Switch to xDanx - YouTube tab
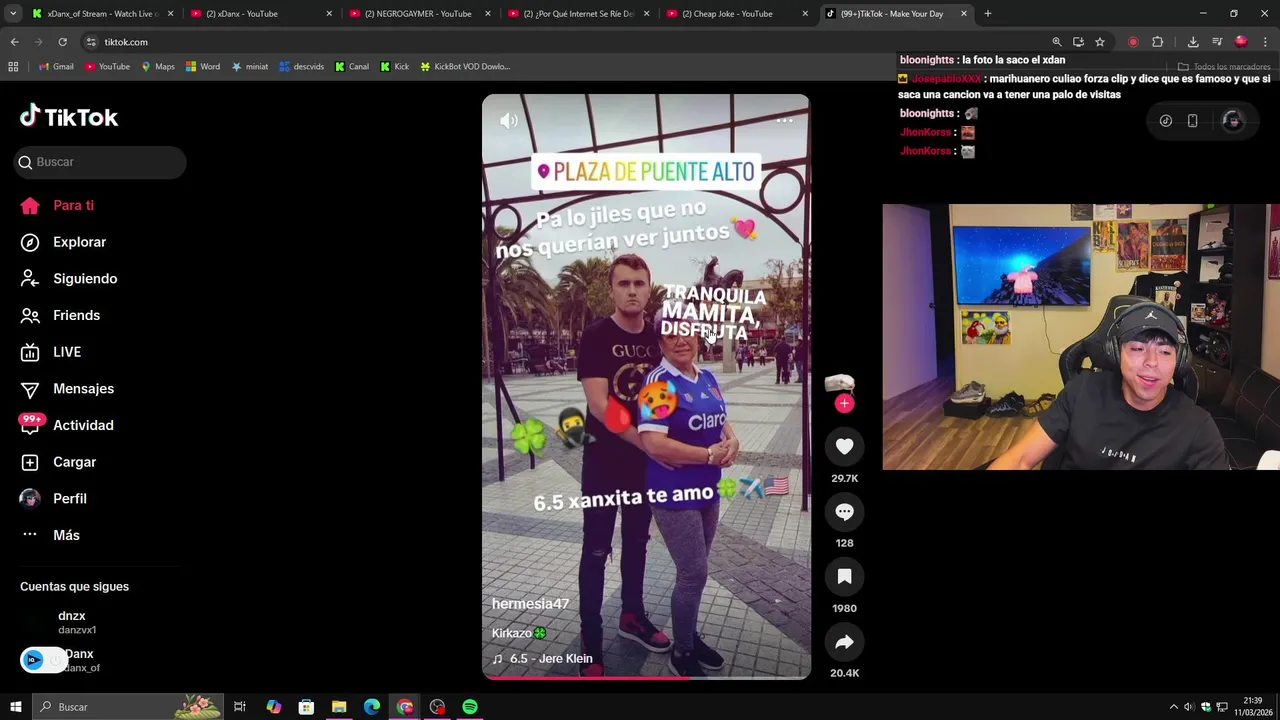The width and height of the screenshot is (1280, 720). tap(262, 14)
